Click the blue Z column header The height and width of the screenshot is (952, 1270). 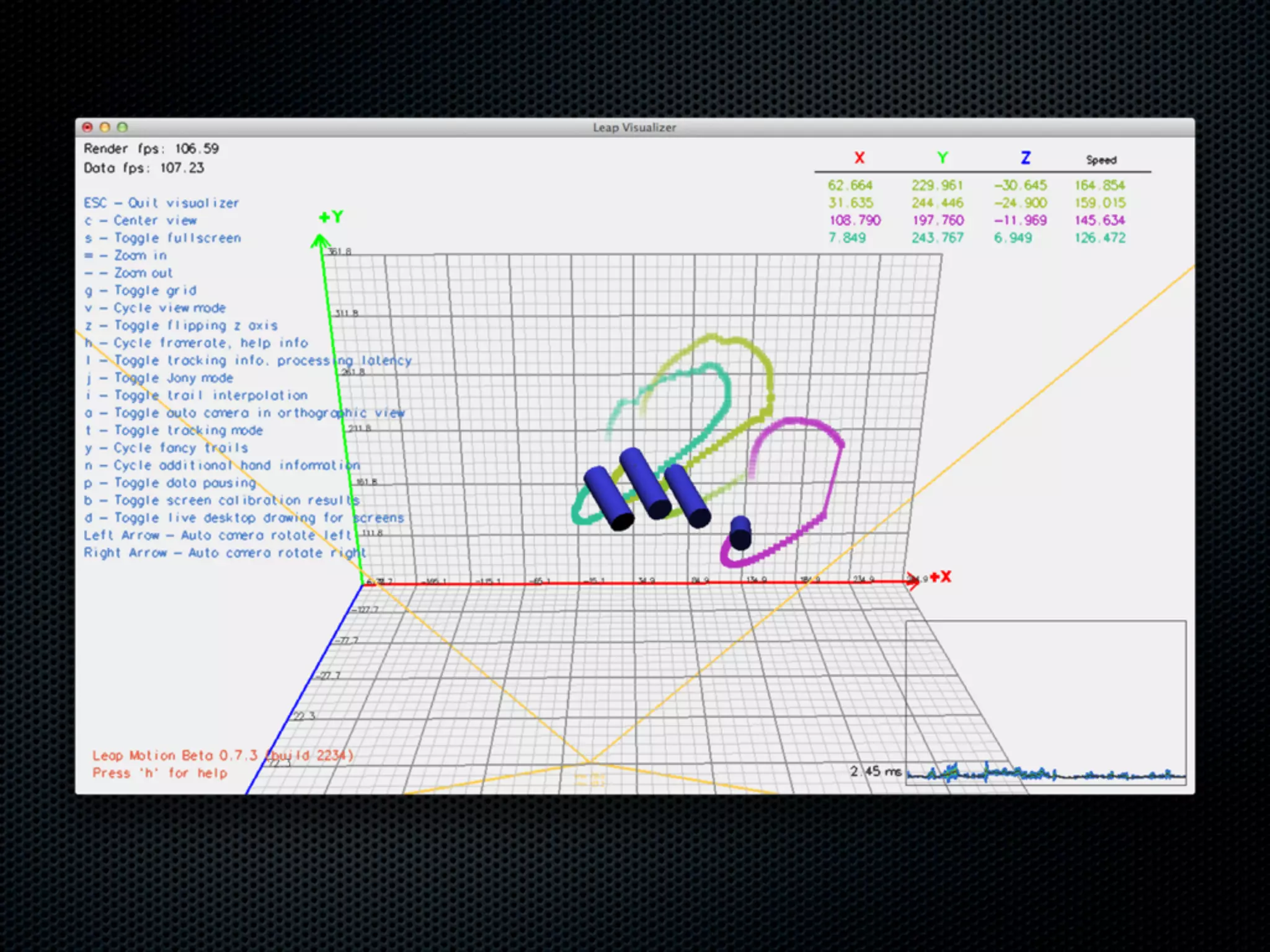1025,158
